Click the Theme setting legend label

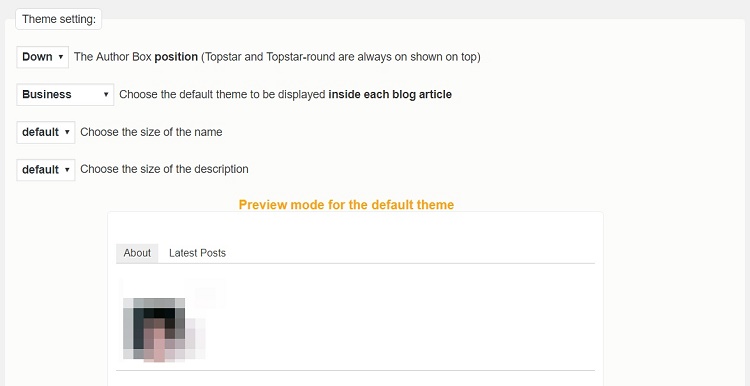click(x=59, y=19)
